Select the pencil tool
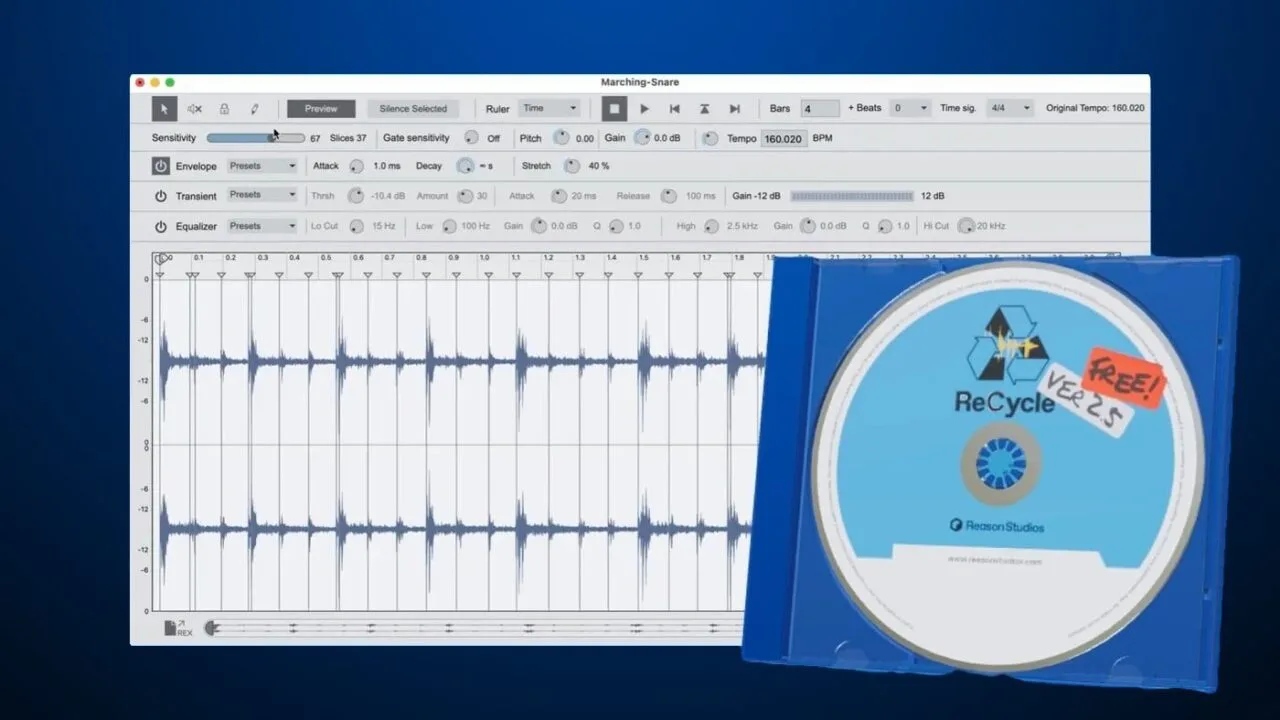 pos(254,108)
